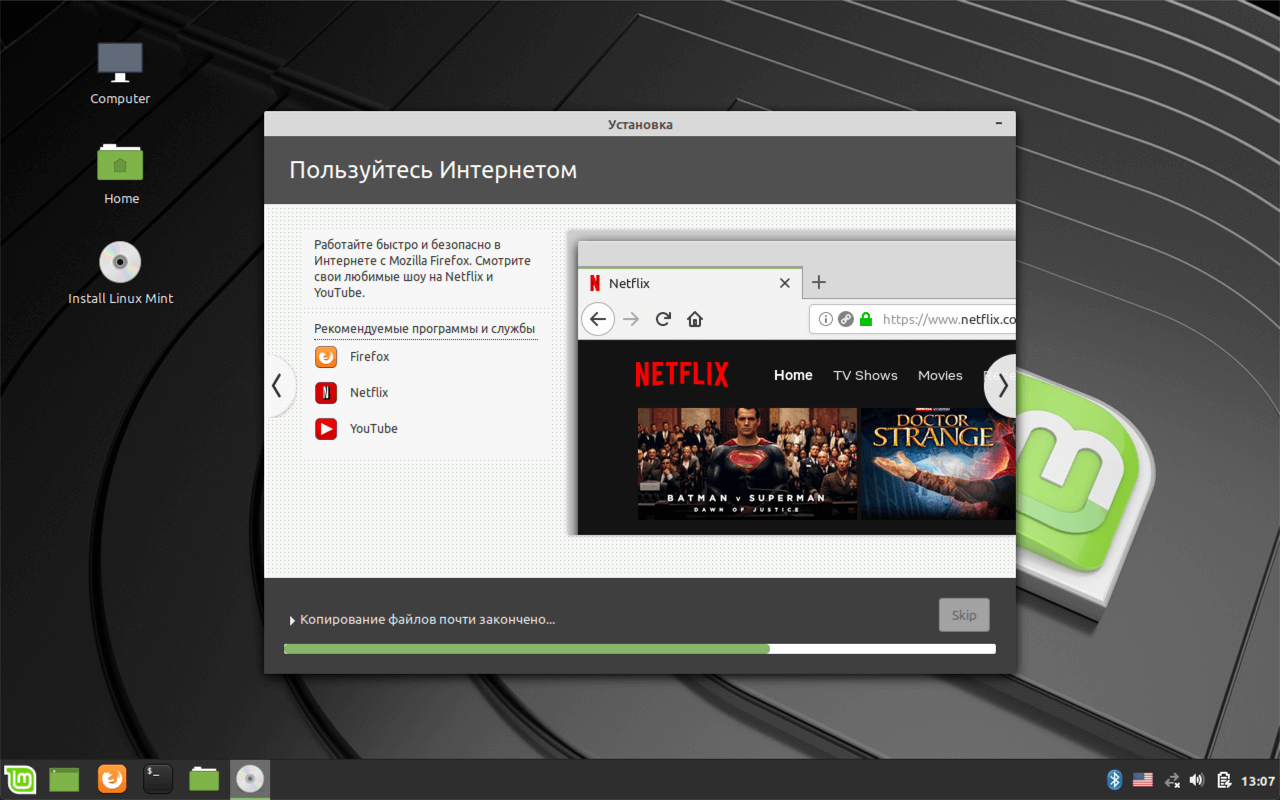The height and width of the screenshot is (800, 1280).
Task: Click the Batman v Superman thumbnail
Action: 747,463
